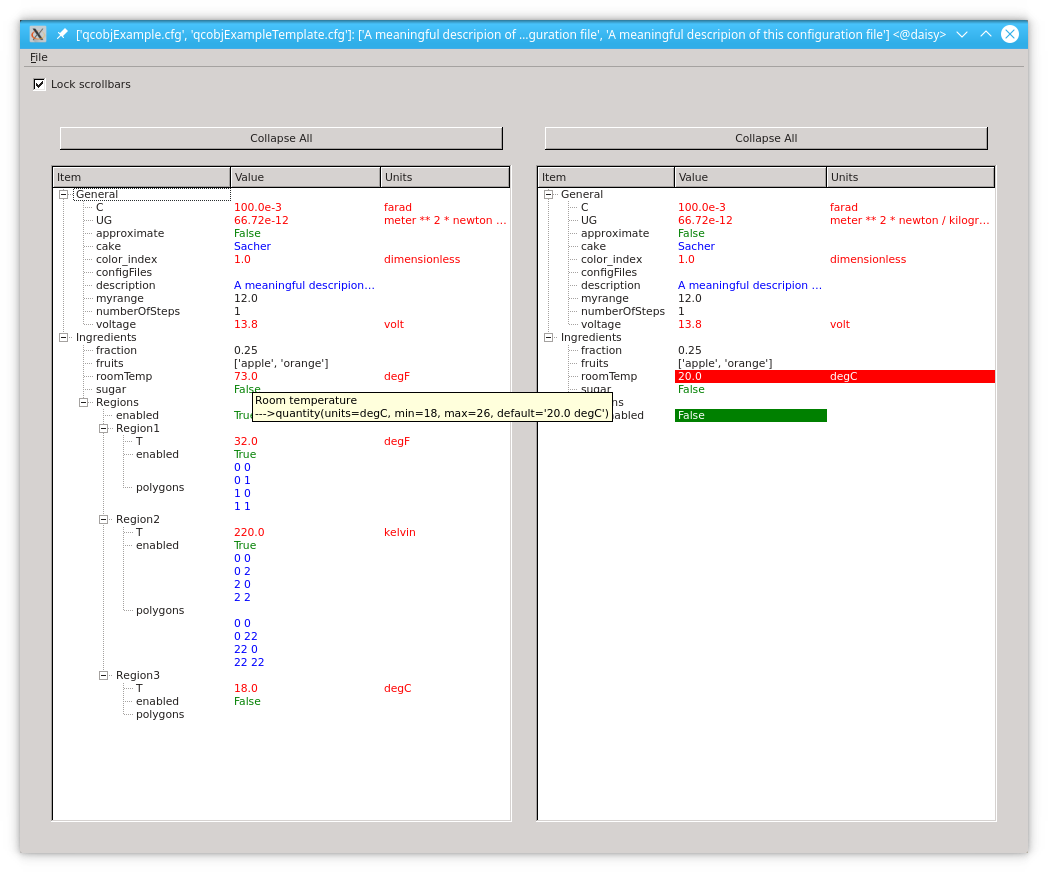The image size is (1048, 873).
Task: Select 'voltage' in left tree
Action: click(116, 324)
